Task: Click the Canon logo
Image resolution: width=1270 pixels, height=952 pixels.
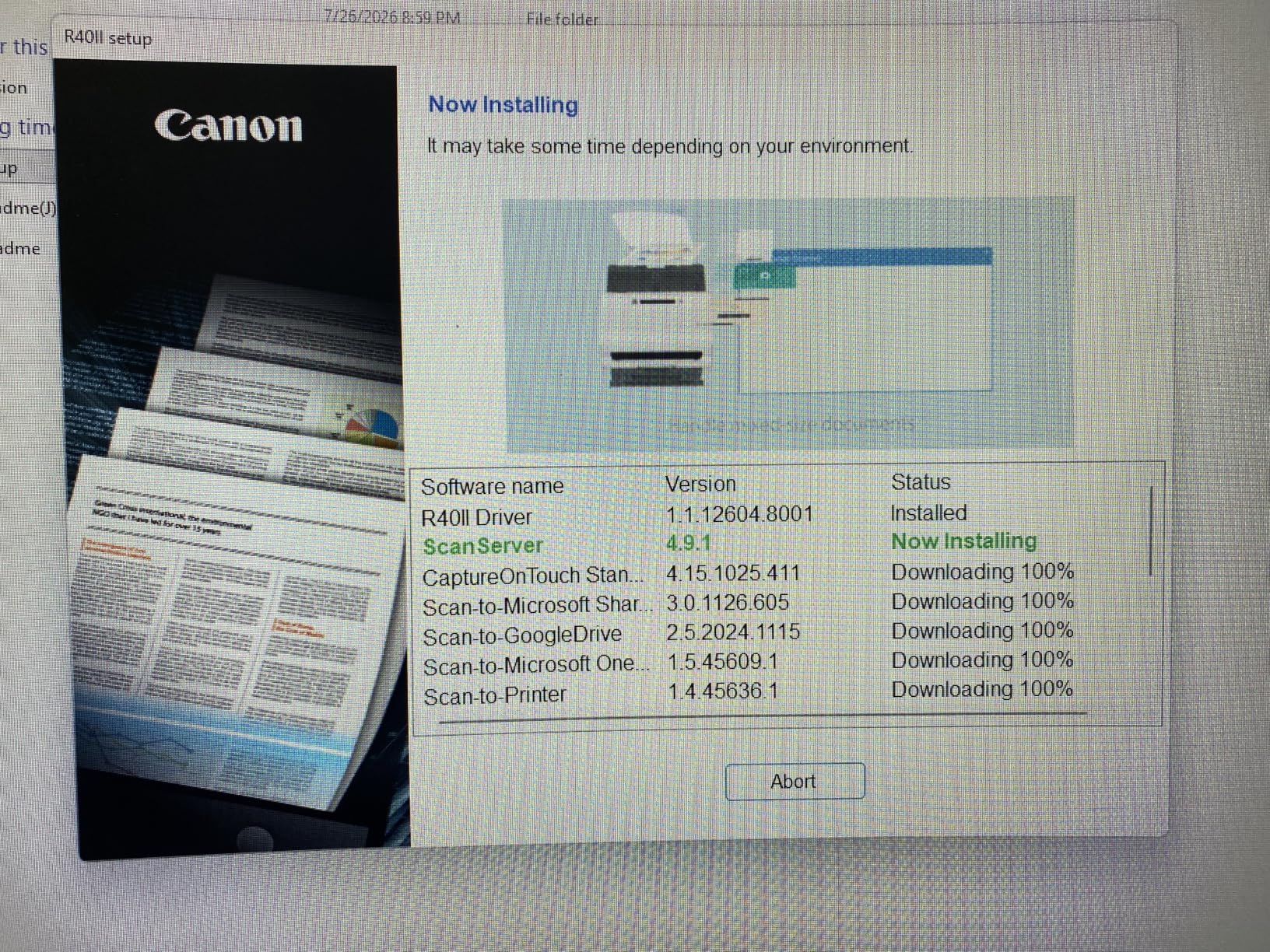Action: (228, 126)
